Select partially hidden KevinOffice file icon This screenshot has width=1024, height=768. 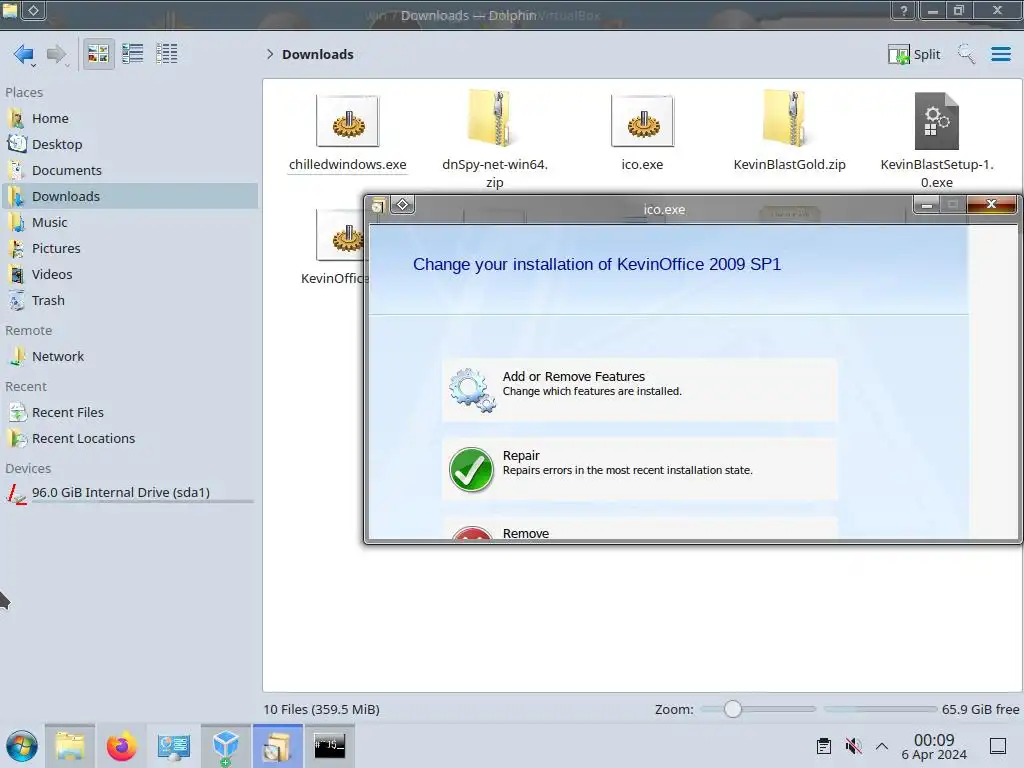340,235
